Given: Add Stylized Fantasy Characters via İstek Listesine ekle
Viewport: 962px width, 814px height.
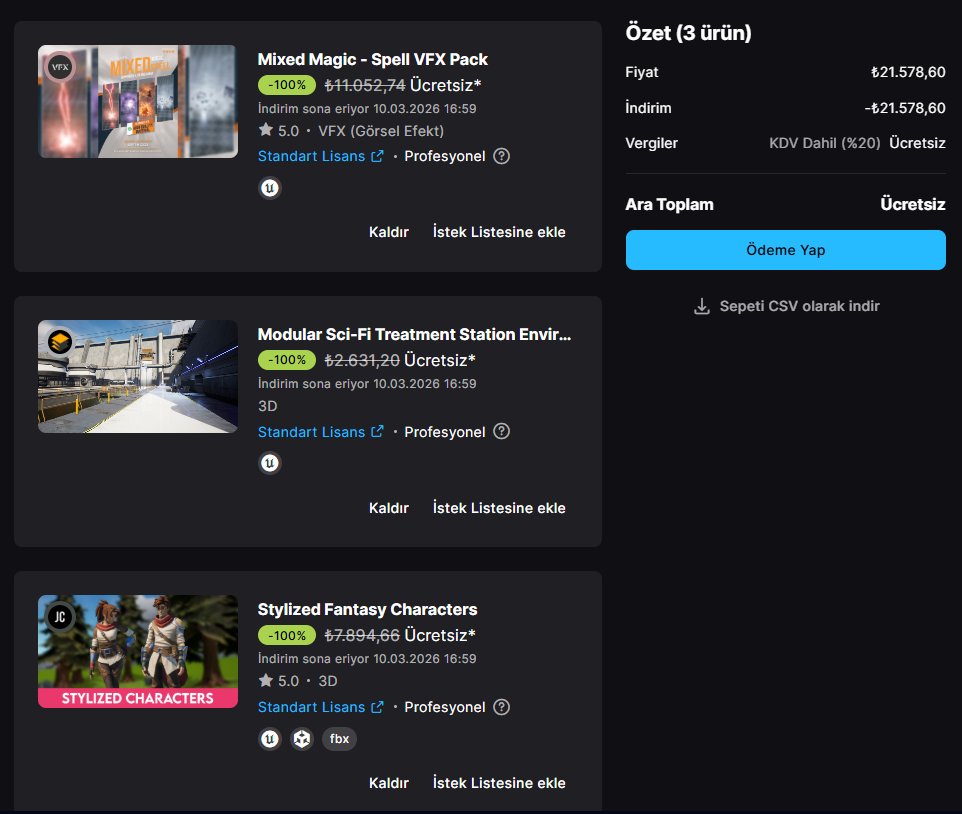Looking at the screenshot, I should 499,783.
